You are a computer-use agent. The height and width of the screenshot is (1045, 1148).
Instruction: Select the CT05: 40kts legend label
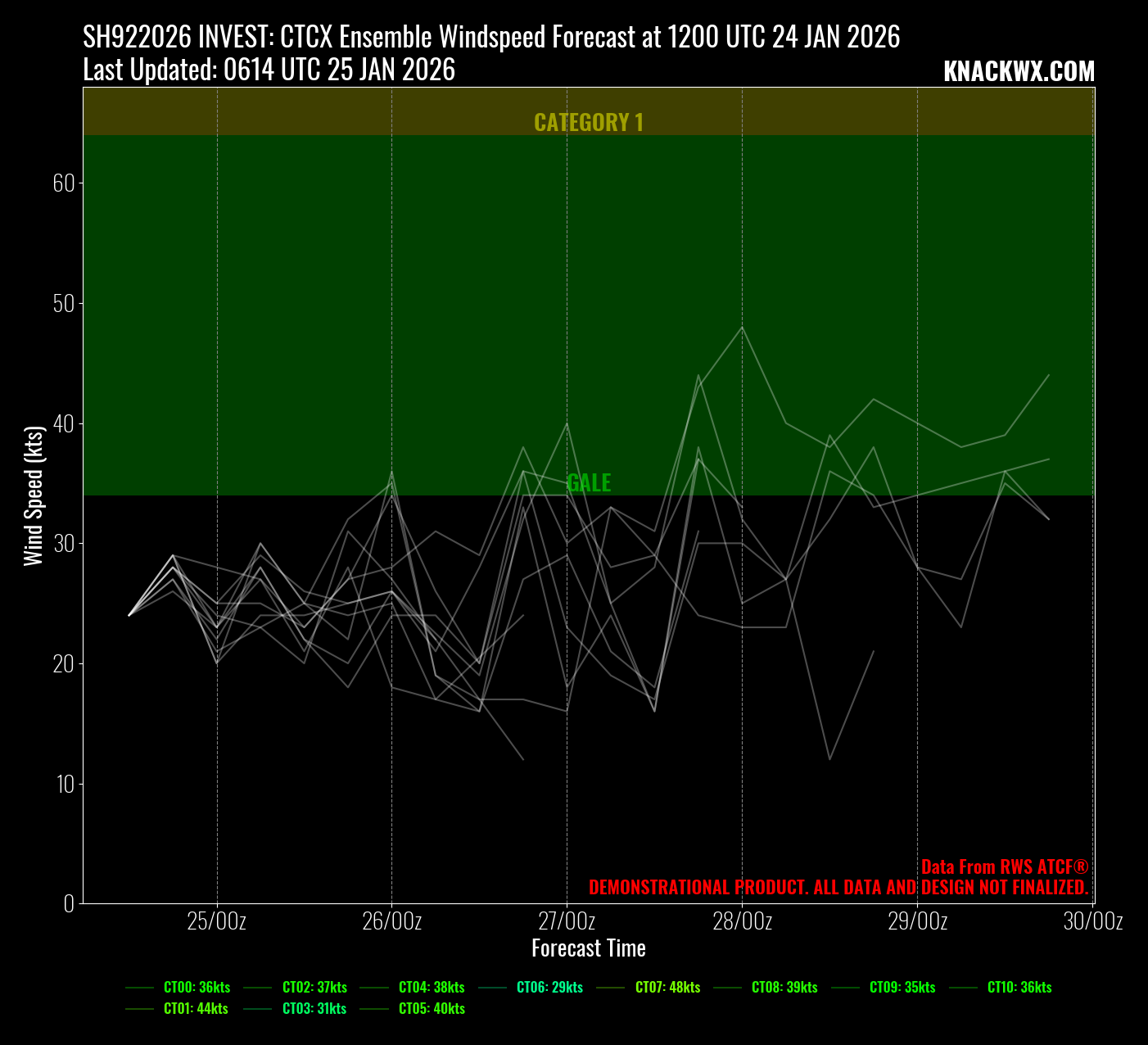click(x=432, y=1009)
